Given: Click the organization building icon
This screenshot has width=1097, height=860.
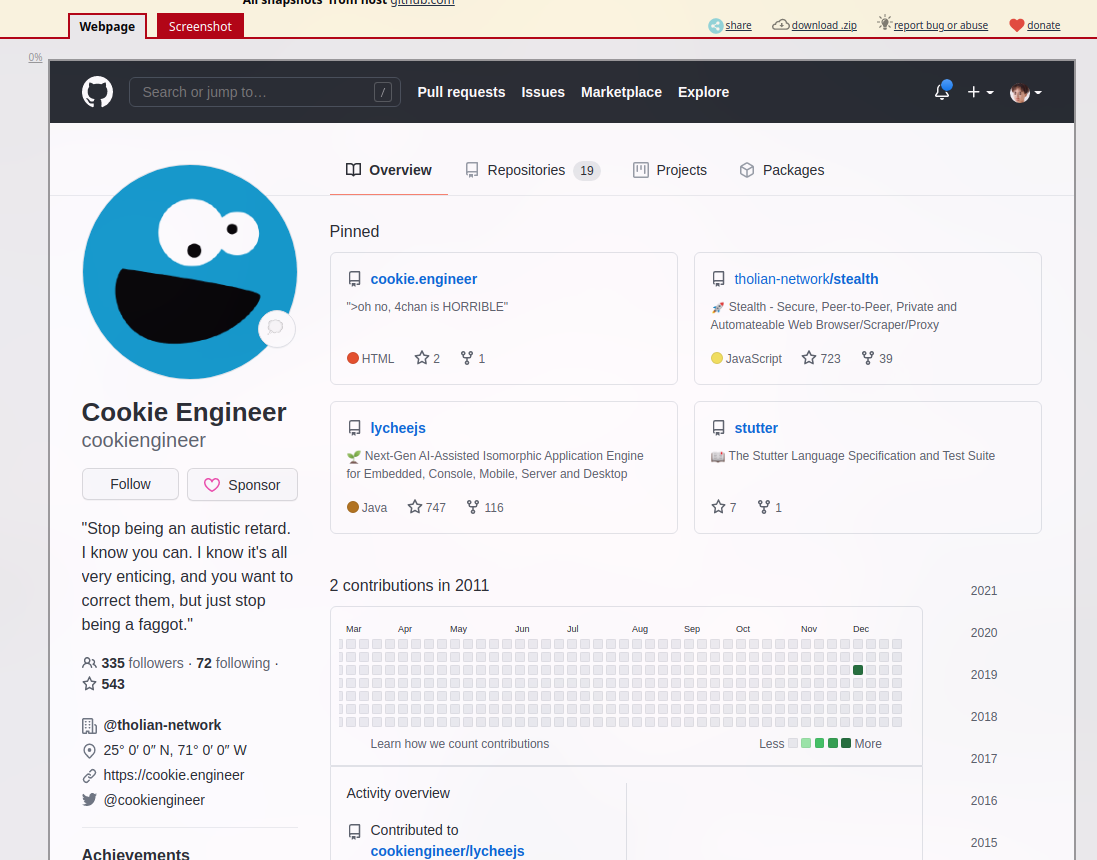Looking at the screenshot, I should point(89,726).
